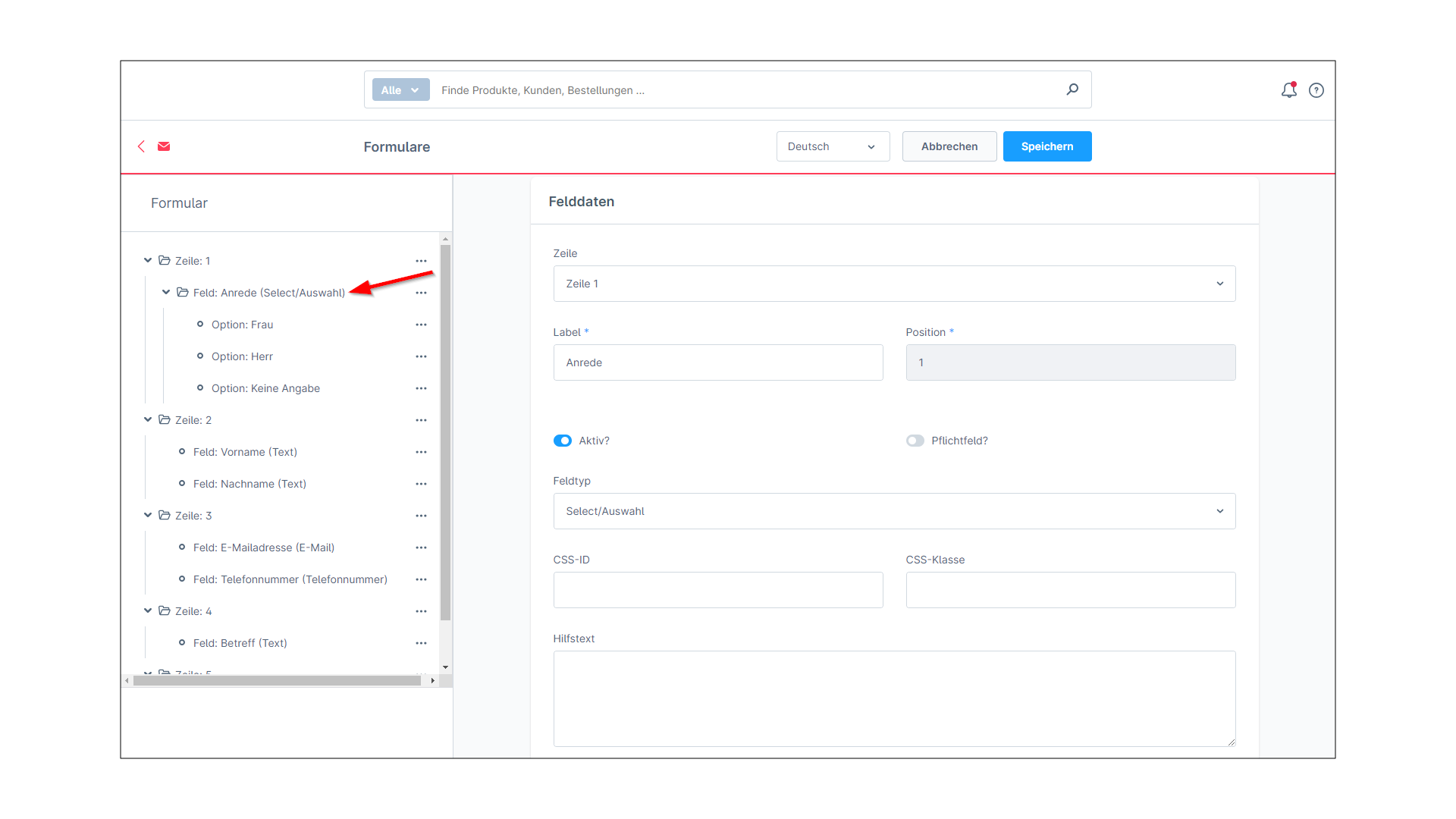Select tree item Feld: Nachname (Text)
The height and width of the screenshot is (819, 1456).
pos(249,484)
